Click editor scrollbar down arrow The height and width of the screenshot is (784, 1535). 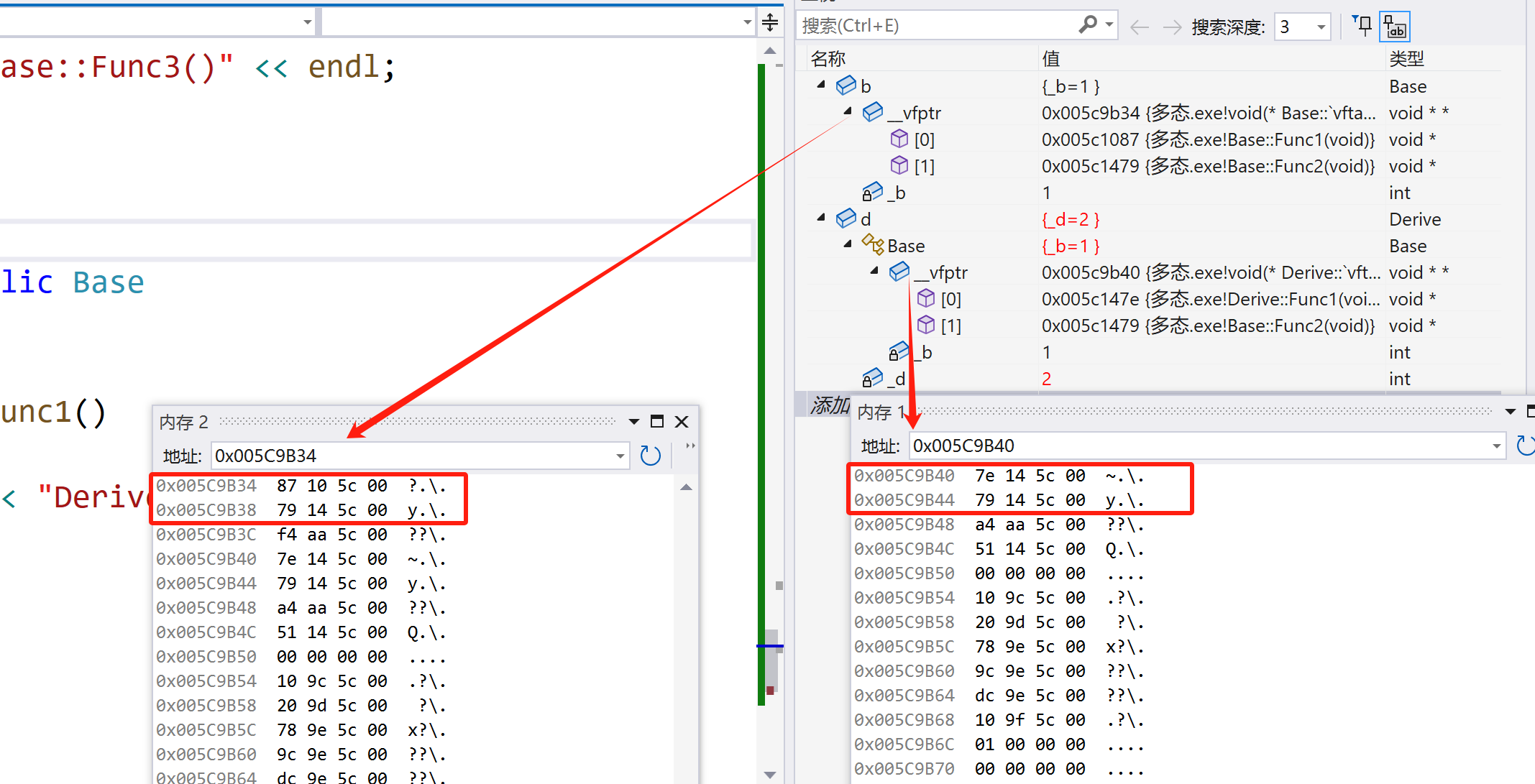click(770, 775)
